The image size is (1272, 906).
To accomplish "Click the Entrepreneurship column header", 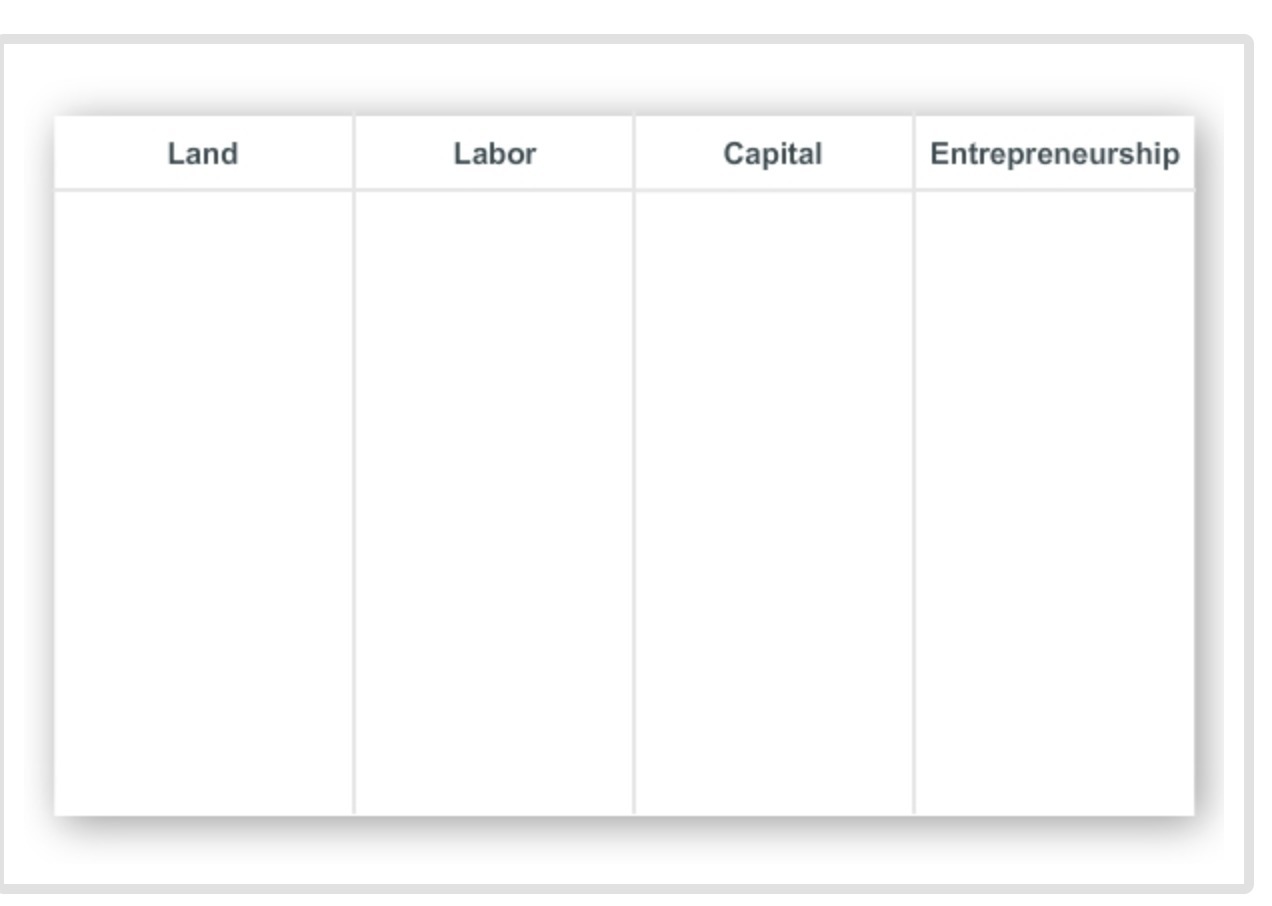I will click(1055, 153).
